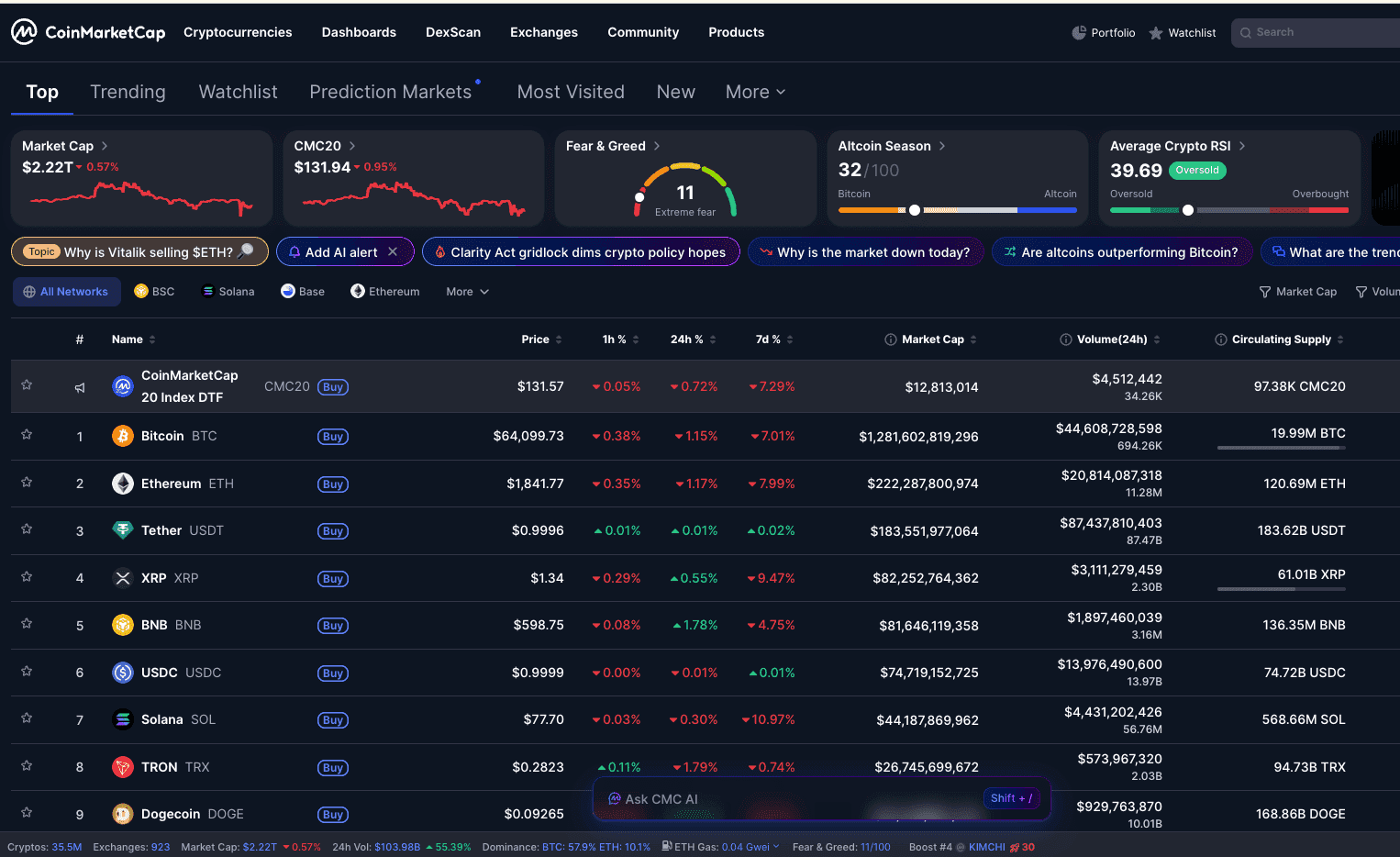Click Buy button for XRP
Image resolution: width=1400 pixels, height=857 pixels.
tap(333, 579)
